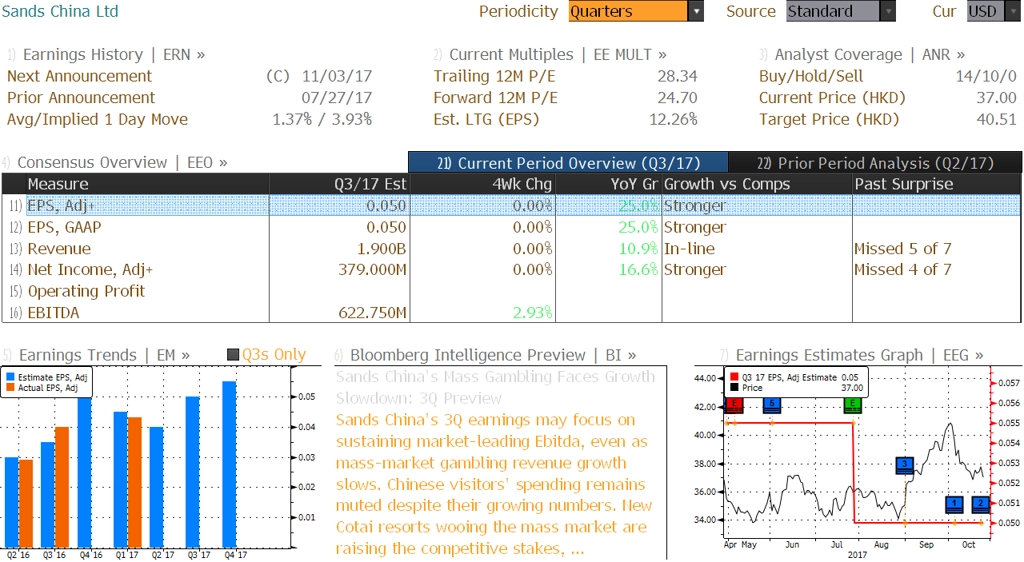Click blue Estimate EPS, Adj legend swatch
The image size is (1024, 562).
point(10,377)
